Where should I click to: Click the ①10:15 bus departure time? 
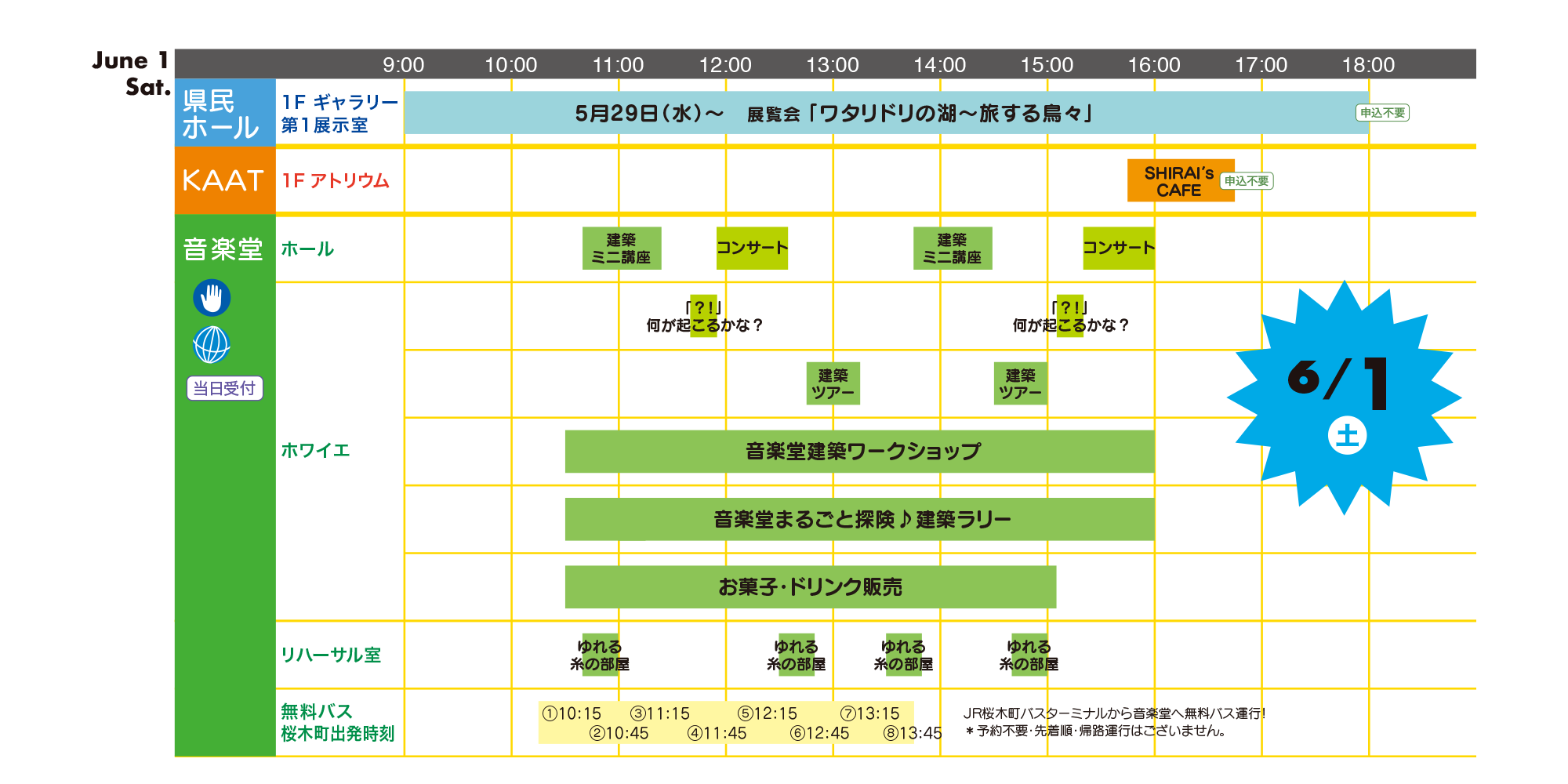point(572,713)
